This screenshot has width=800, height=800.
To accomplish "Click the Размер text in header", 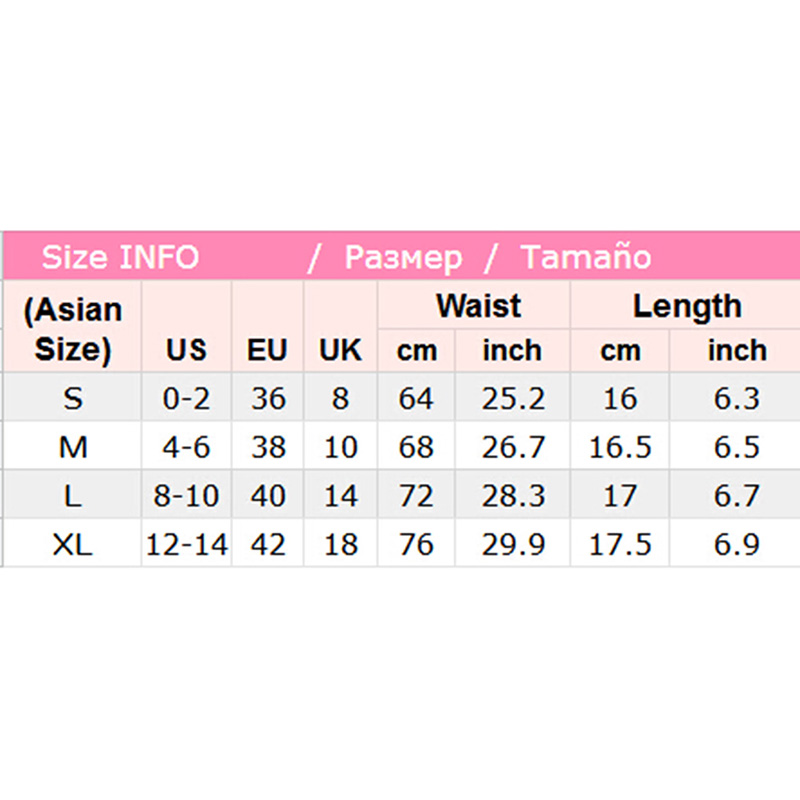I will coord(403,258).
